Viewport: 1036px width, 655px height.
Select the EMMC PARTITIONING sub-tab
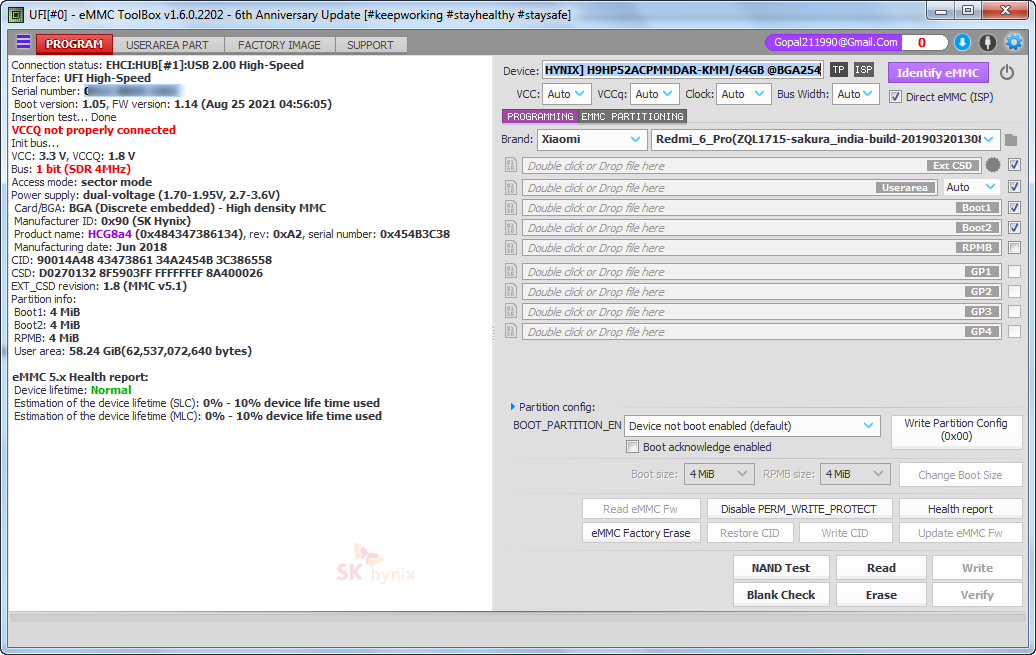pos(632,116)
